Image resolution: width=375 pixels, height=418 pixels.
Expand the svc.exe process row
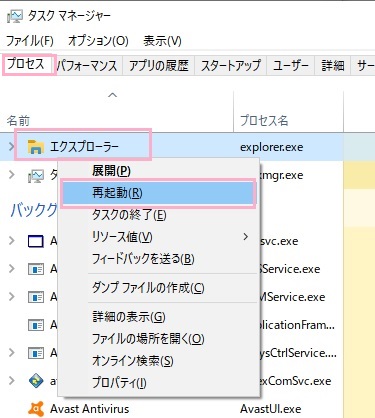(12, 240)
